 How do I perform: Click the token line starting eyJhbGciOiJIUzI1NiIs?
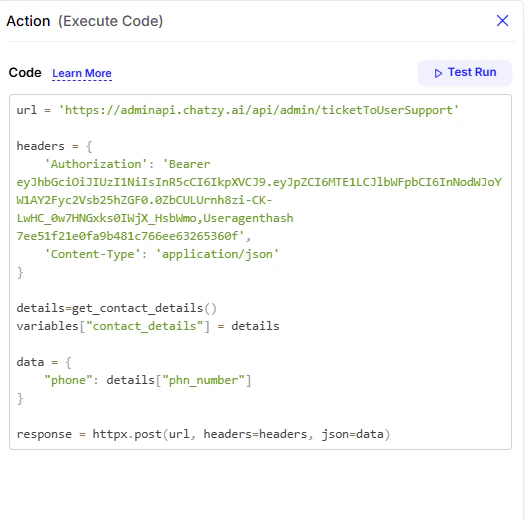click(x=259, y=182)
